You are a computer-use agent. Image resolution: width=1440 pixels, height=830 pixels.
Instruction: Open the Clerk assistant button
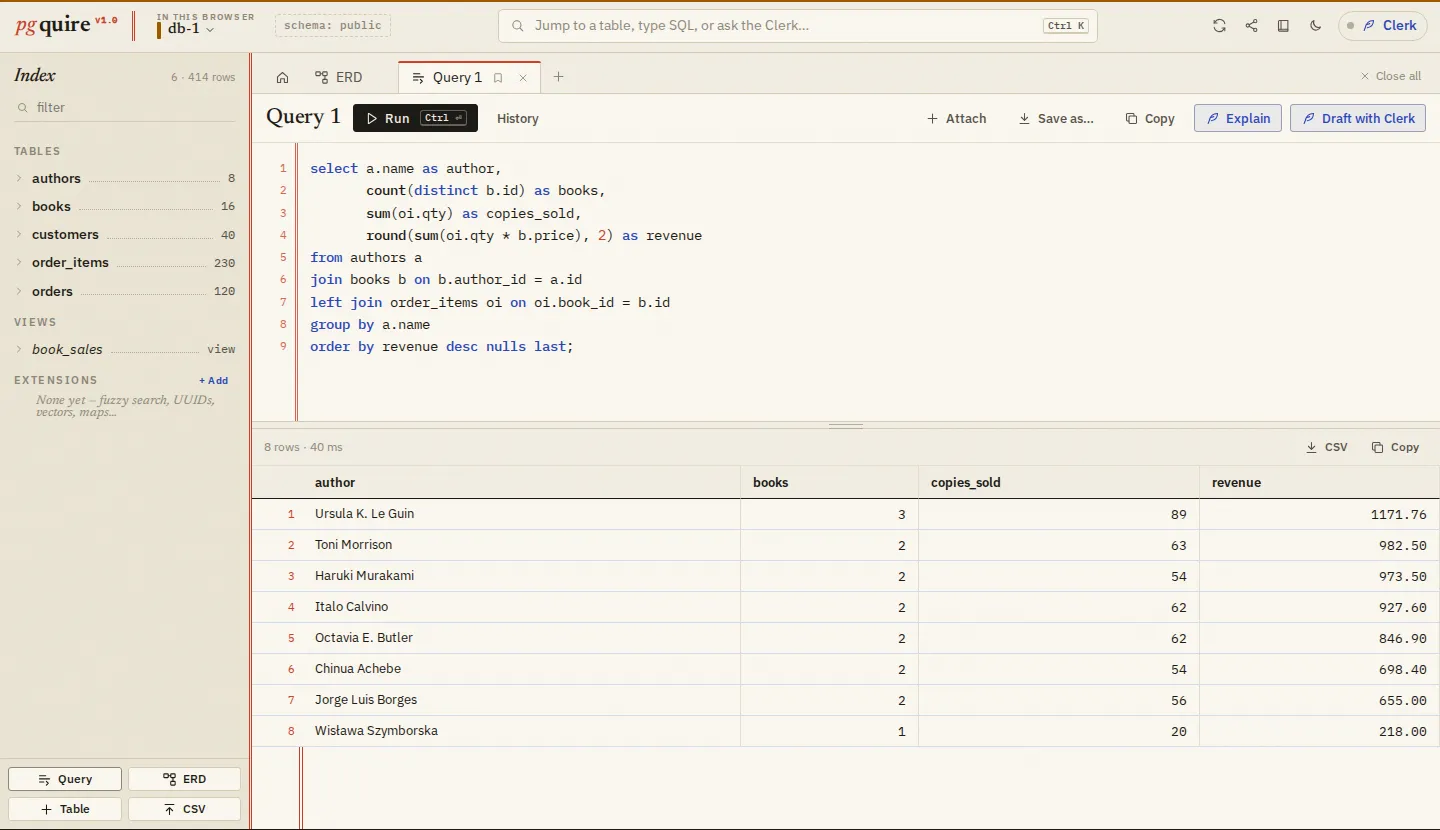tap(1382, 26)
